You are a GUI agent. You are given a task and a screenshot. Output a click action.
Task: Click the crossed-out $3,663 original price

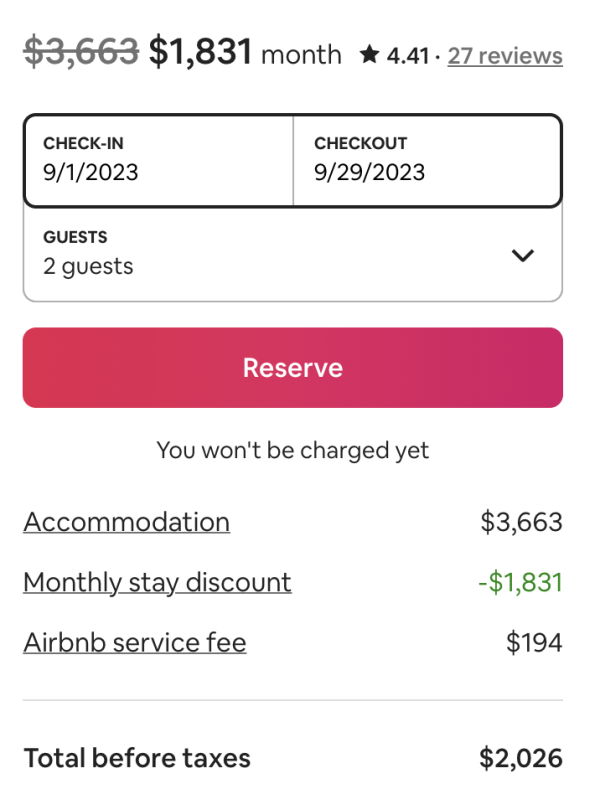click(80, 52)
